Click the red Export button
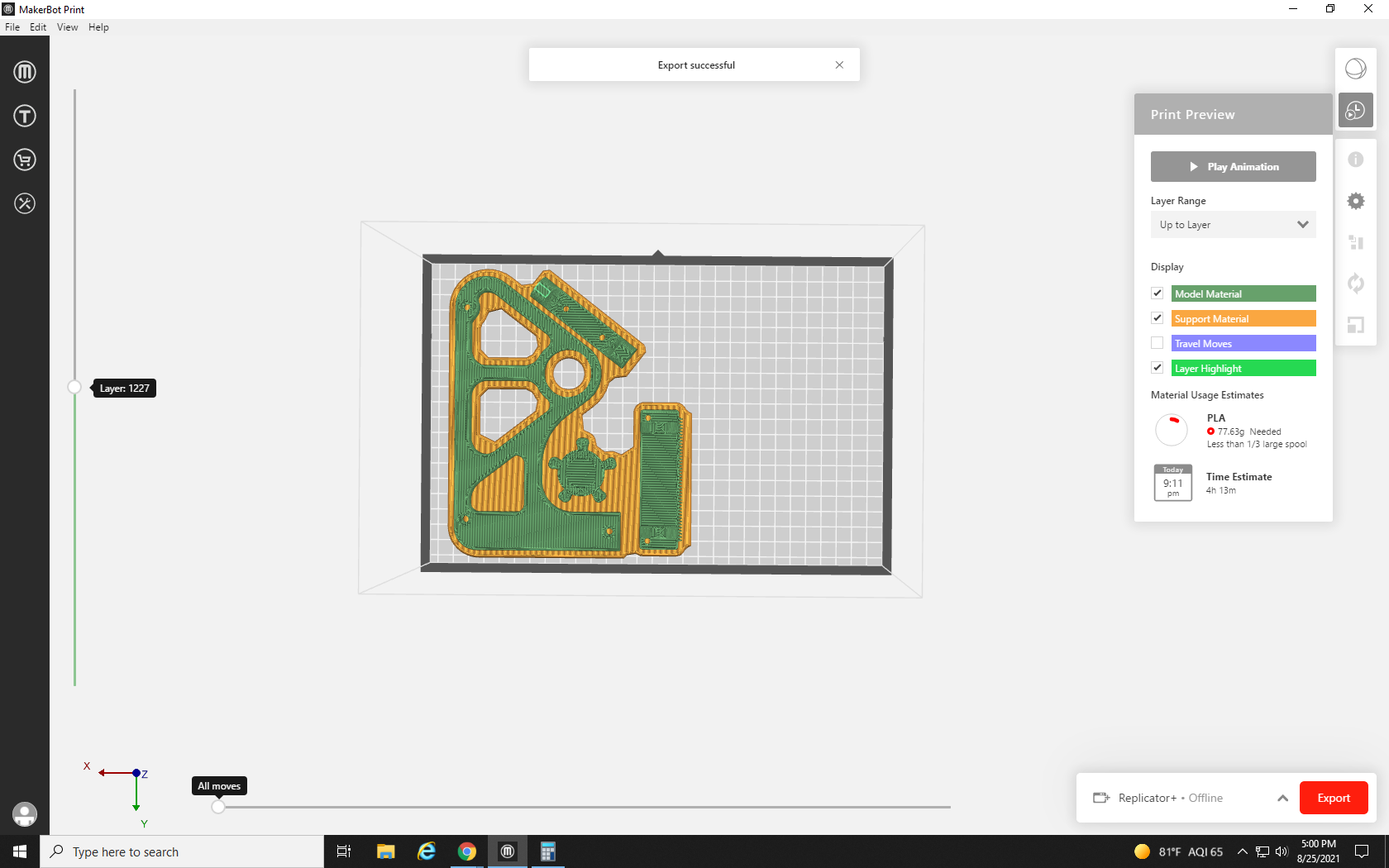Image resolution: width=1389 pixels, height=868 pixels. coord(1334,798)
